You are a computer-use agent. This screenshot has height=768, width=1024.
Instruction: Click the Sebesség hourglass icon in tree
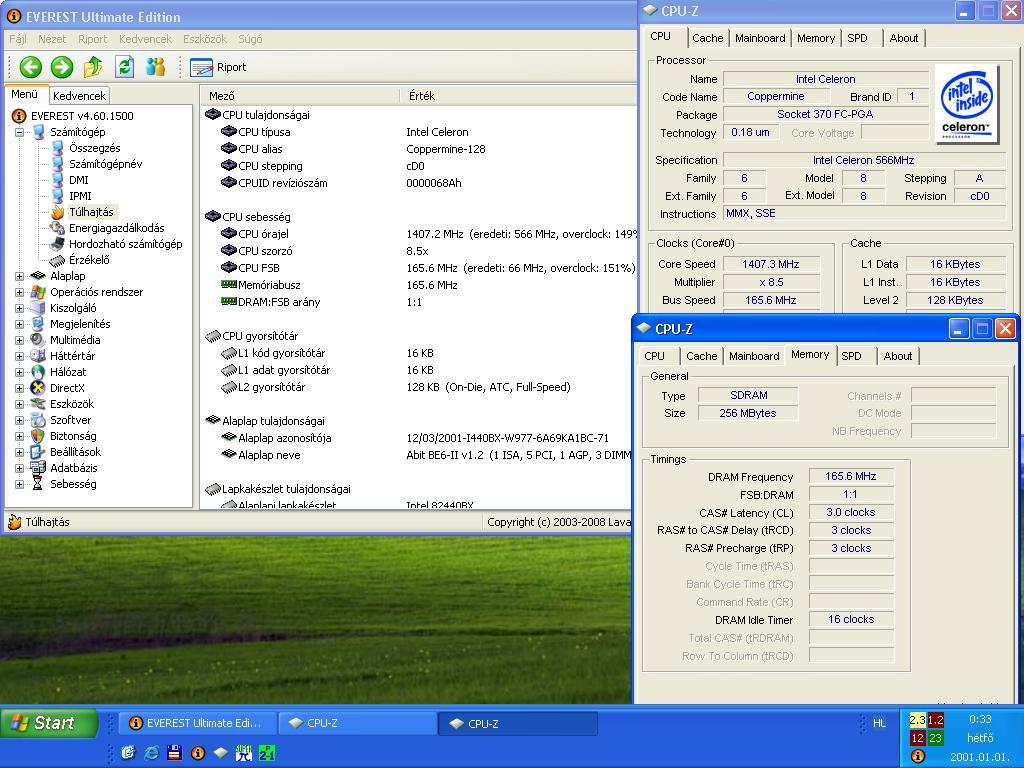click(38, 484)
